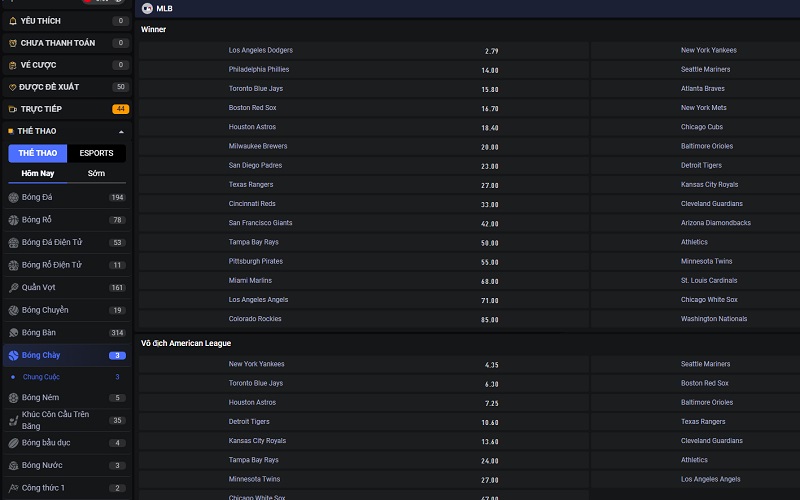800x500 pixels.
Task: Bet on Los Angeles Dodgers at 2.79
Action: [490, 50]
